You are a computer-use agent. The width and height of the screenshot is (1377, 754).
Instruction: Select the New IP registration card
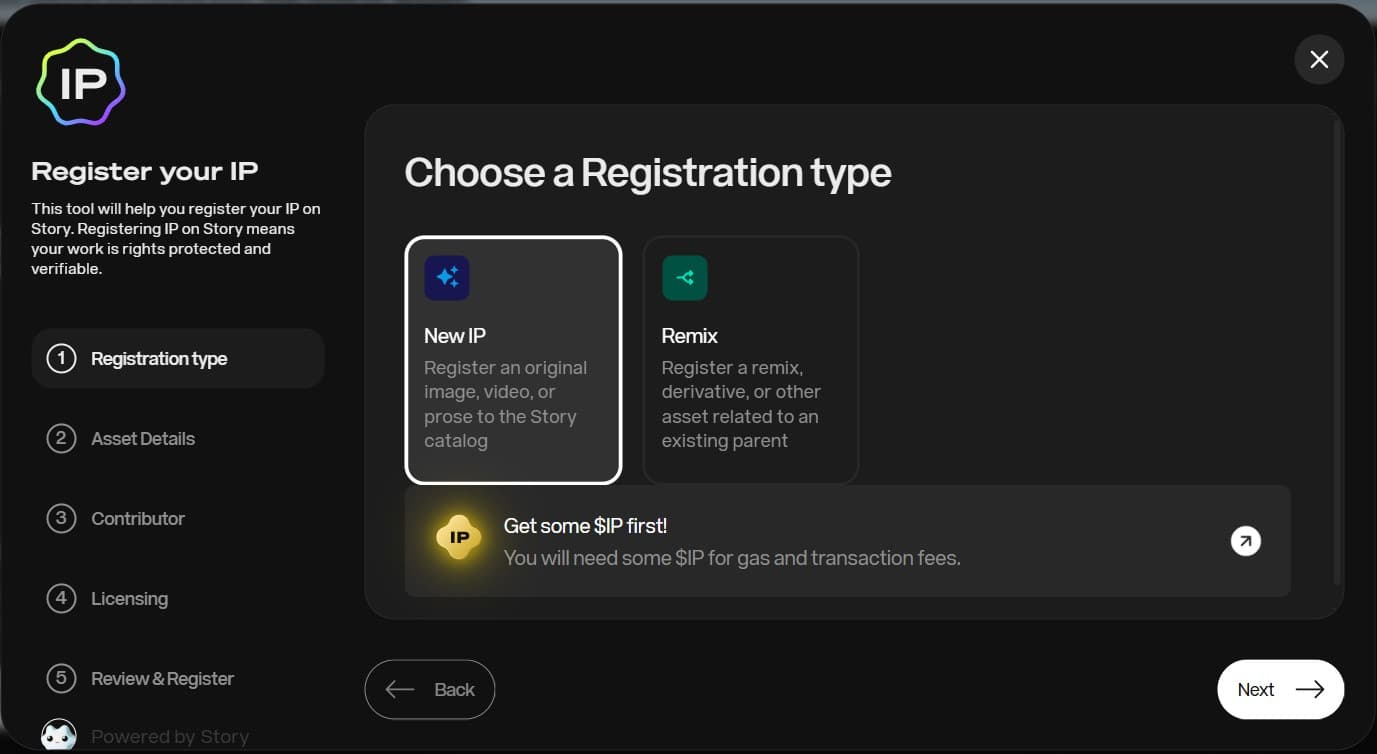513,360
